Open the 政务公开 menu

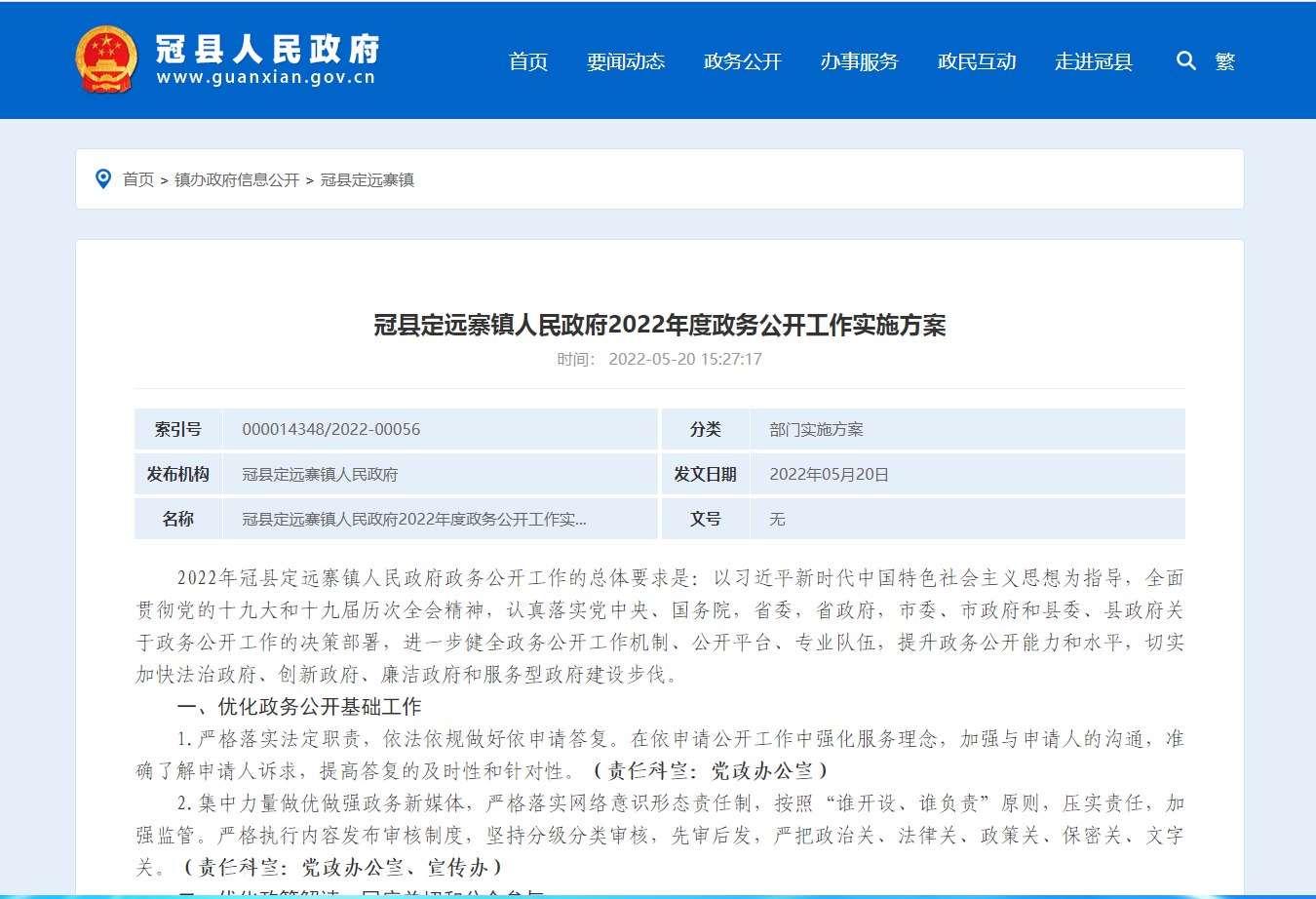pos(743,61)
